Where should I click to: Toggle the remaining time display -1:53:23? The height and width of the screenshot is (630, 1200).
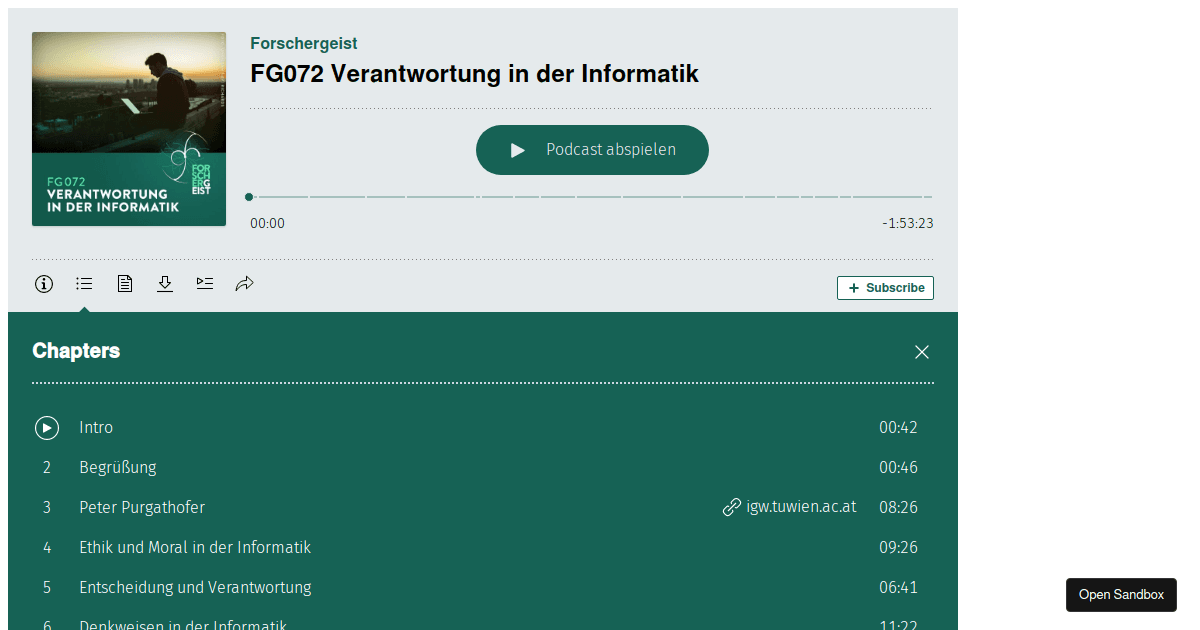[x=907, y=223]
